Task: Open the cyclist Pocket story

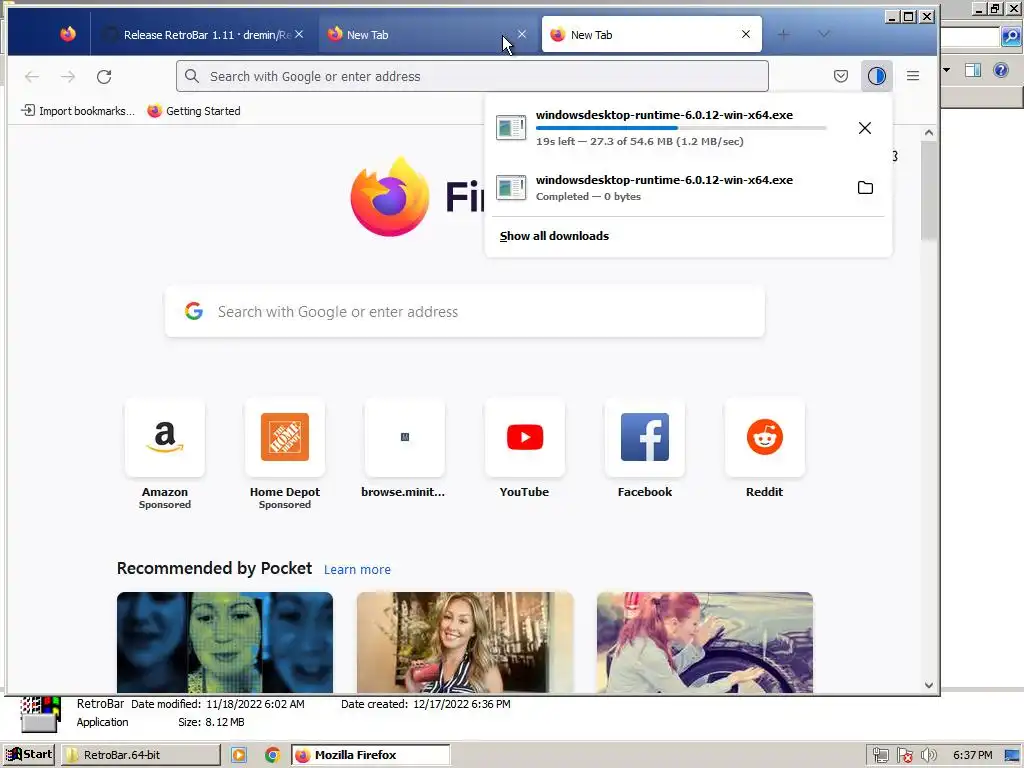Action: coord(705,642)
